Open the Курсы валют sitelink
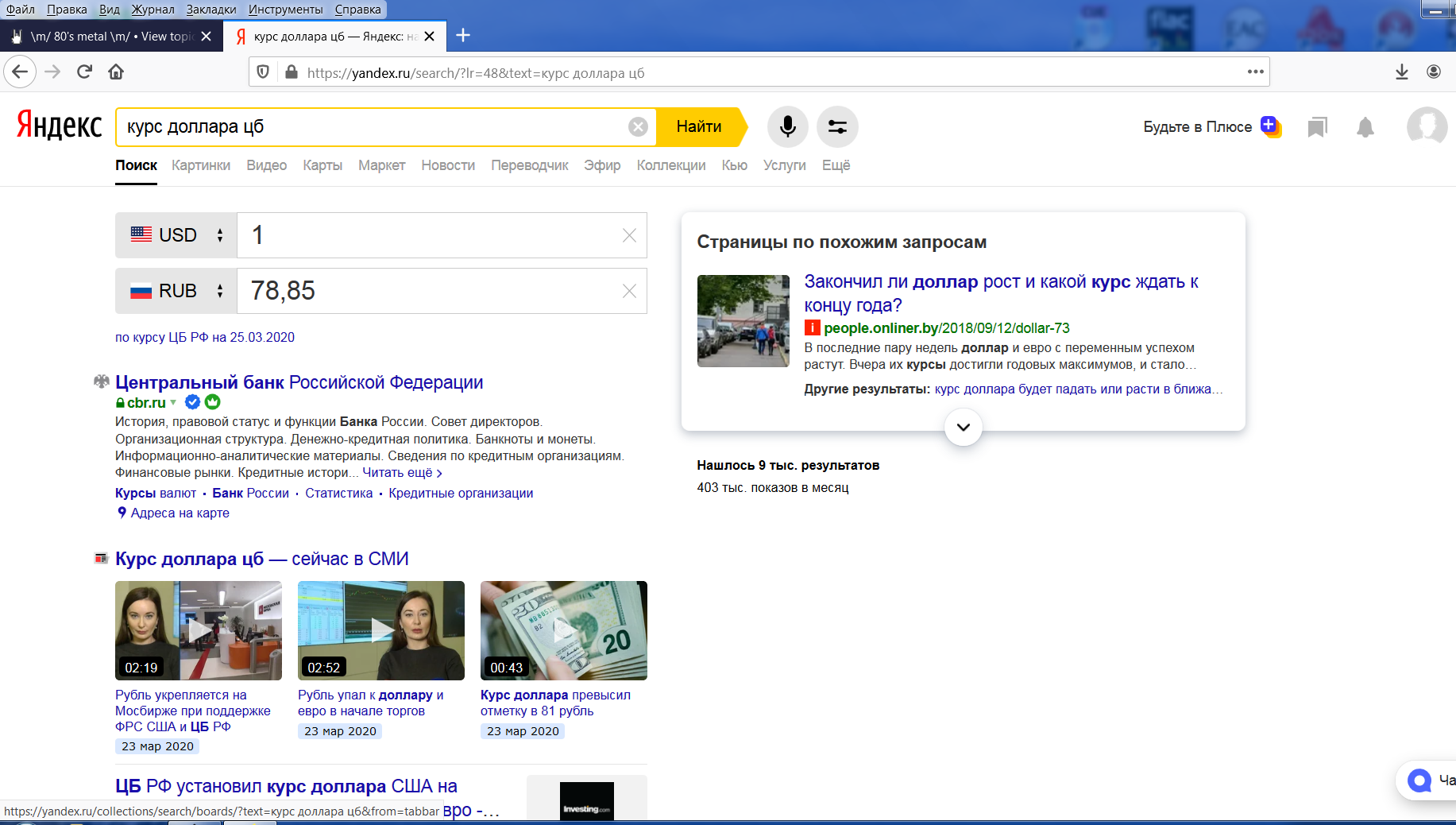Screen dimensions: 1456x825 [156, 493]
